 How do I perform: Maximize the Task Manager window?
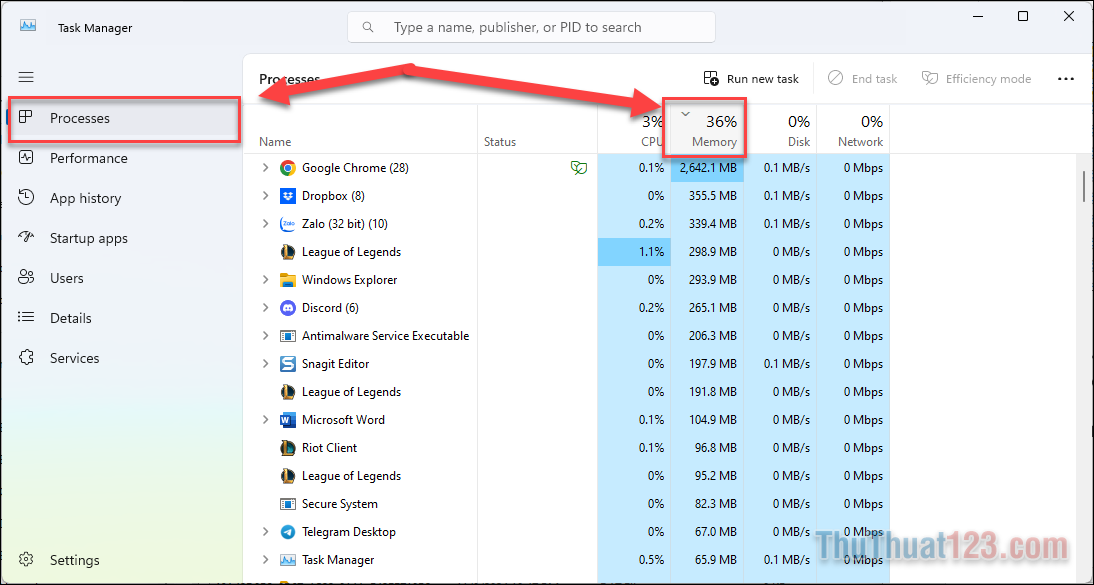click(1022, 16)
